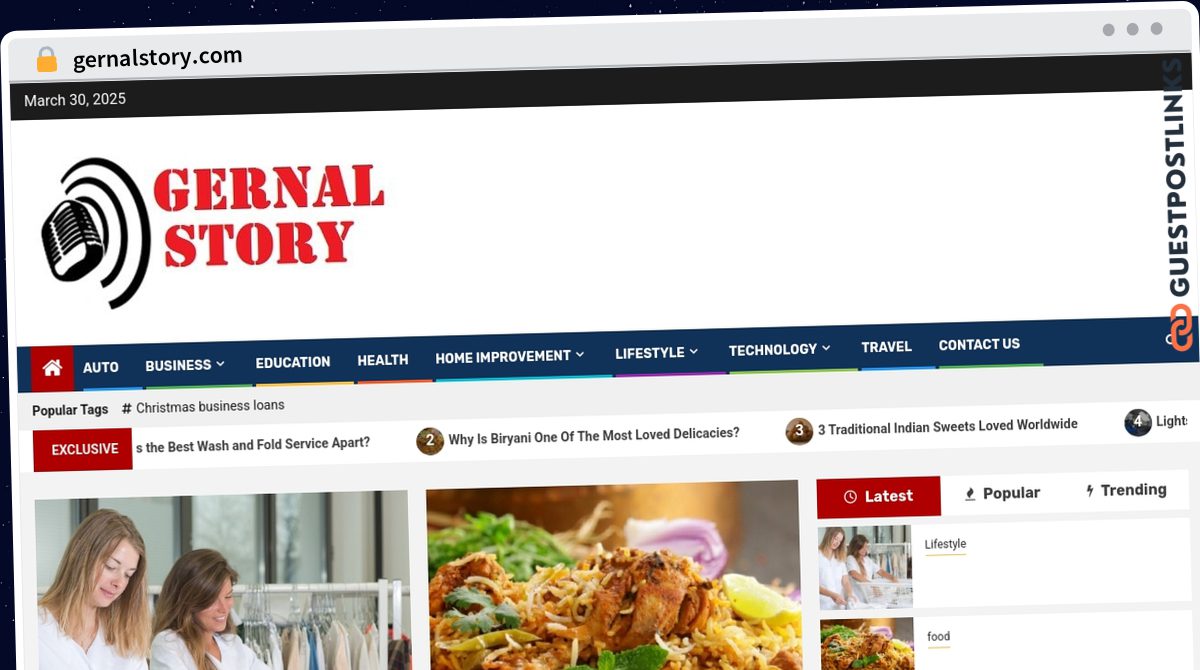Click the number 2 ticker thumbnail
Viewport: 1200px width, 670px height.
[x=430, y=440]
